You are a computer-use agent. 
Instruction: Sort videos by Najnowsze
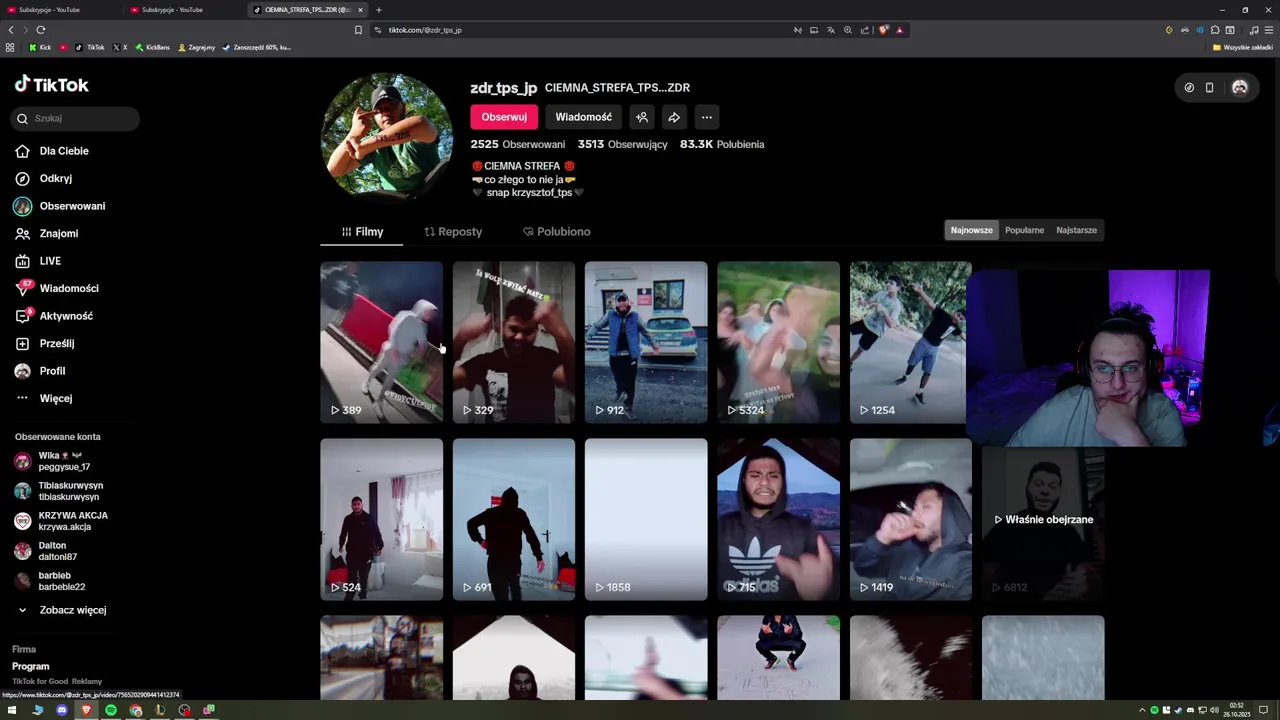972,230
